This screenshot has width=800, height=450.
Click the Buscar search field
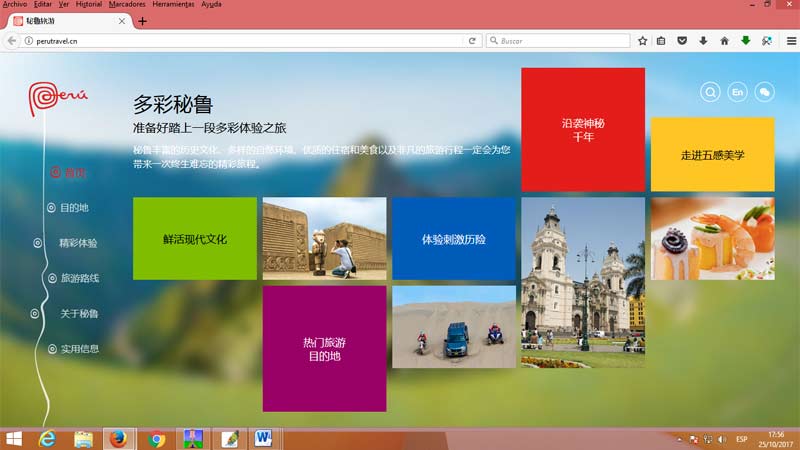pyautogui.click(x=559, y=41)
